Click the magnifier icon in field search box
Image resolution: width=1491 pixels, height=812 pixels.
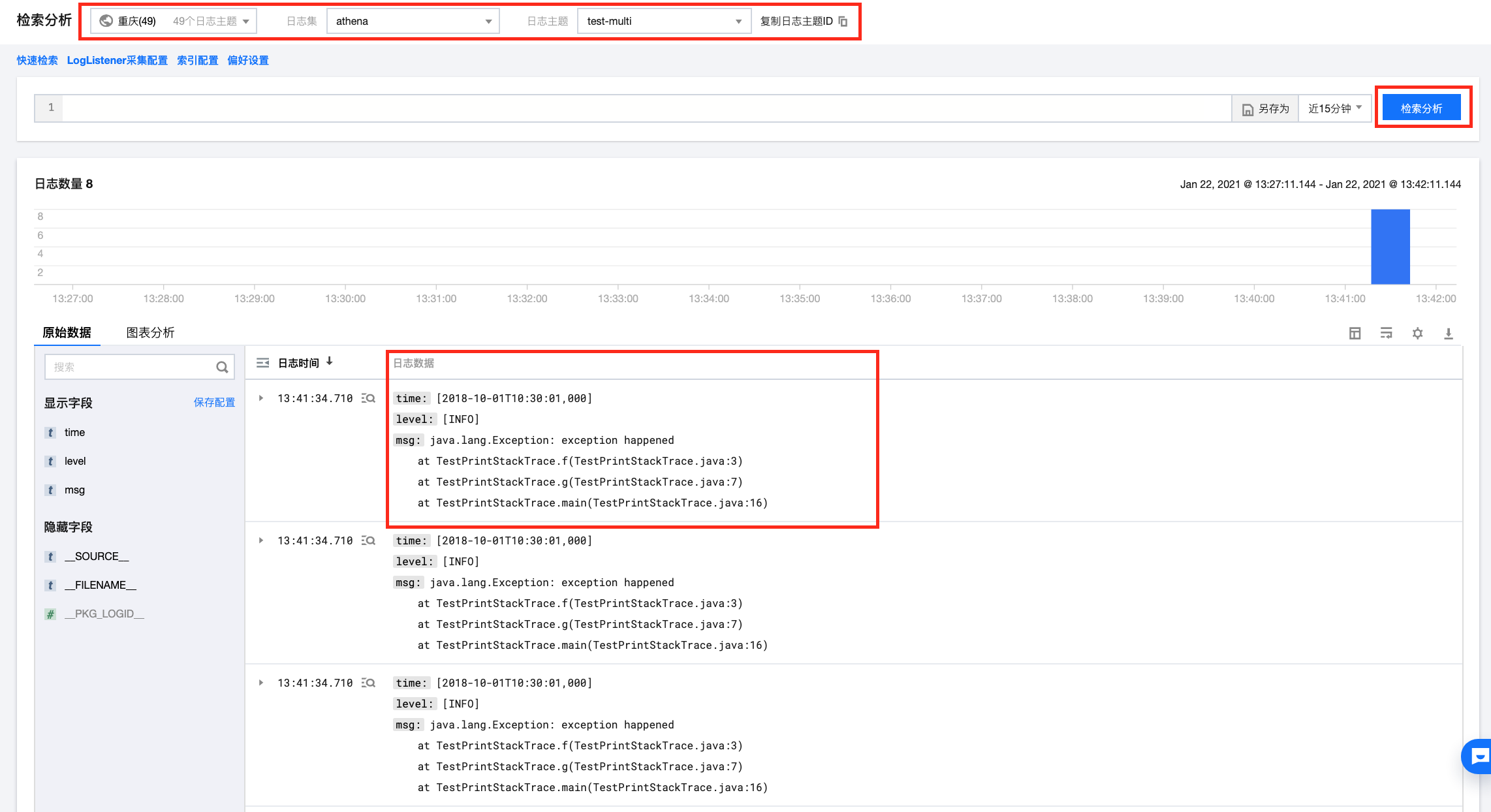[222, 367]
